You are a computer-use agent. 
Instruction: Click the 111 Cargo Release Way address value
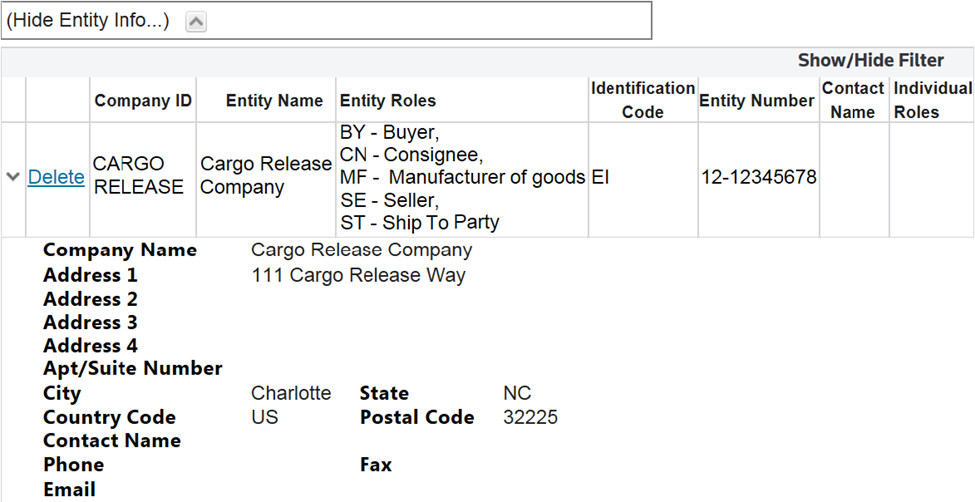click(x=358, y=275)
